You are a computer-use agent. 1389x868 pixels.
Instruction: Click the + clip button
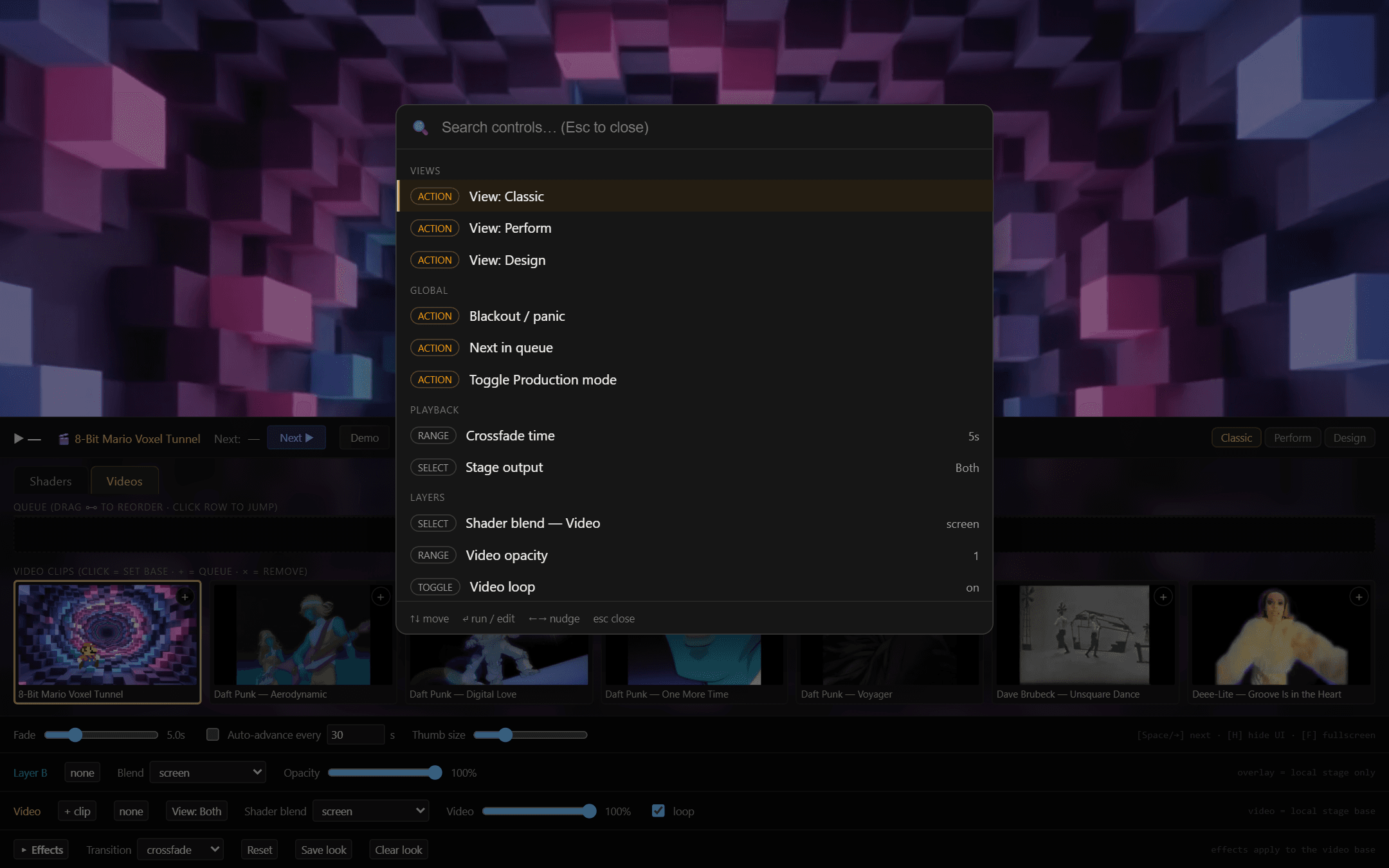tap(77, 811)
